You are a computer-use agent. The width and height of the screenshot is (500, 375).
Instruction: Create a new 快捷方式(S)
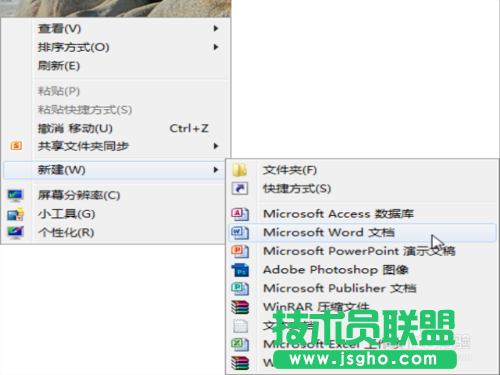362,189
